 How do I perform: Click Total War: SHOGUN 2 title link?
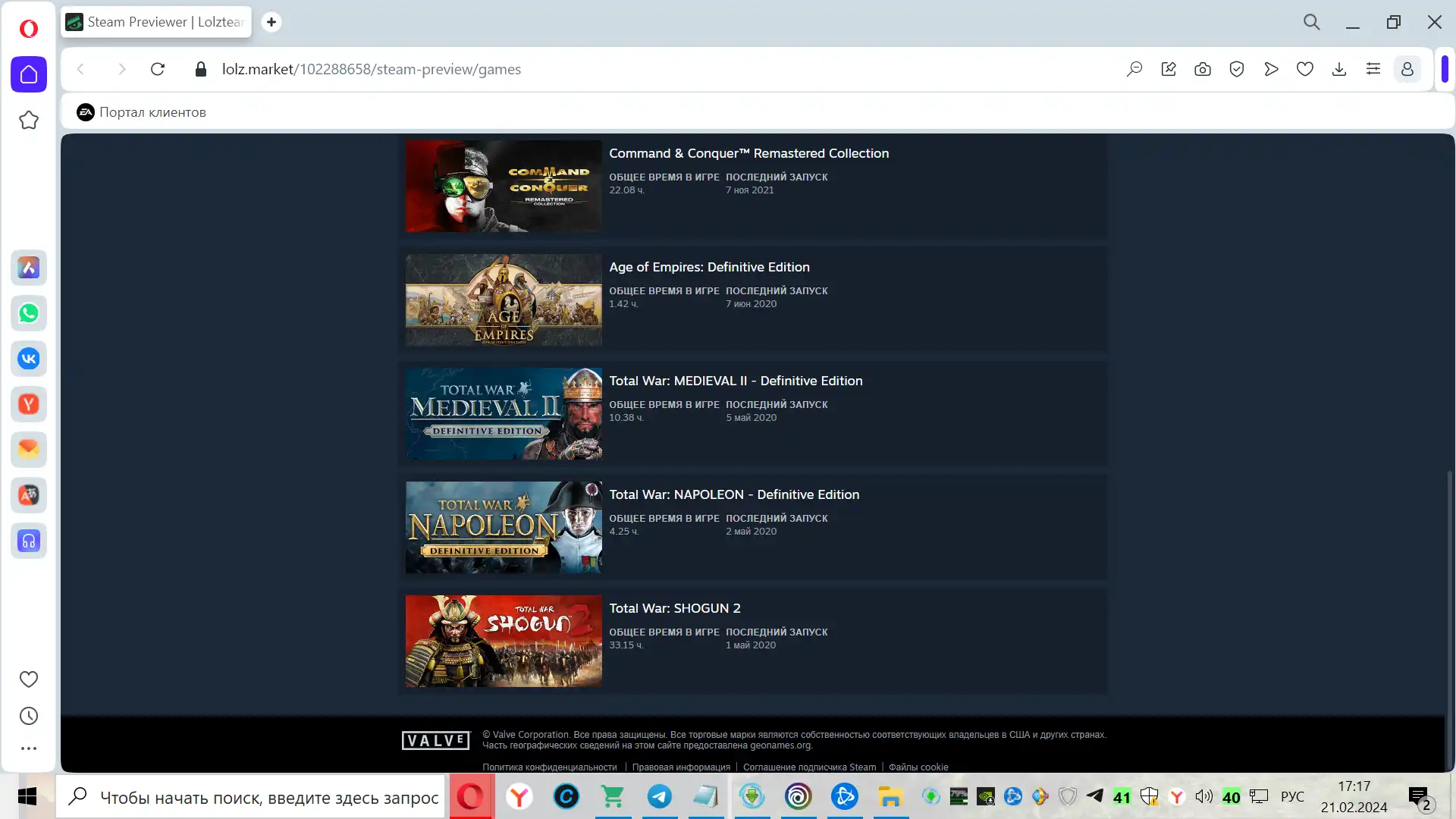point(674,608)
